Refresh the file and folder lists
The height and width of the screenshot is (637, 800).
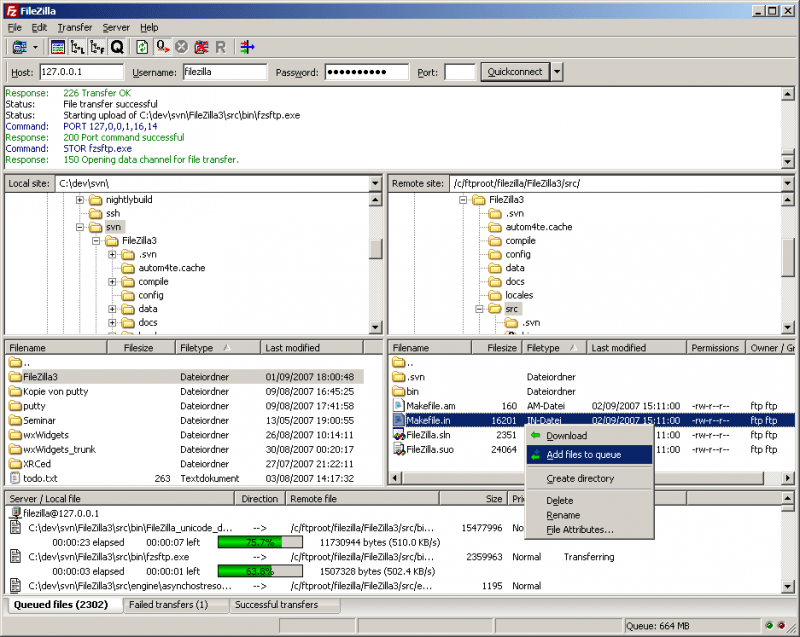pyautogui.click(x=140, y=46)
